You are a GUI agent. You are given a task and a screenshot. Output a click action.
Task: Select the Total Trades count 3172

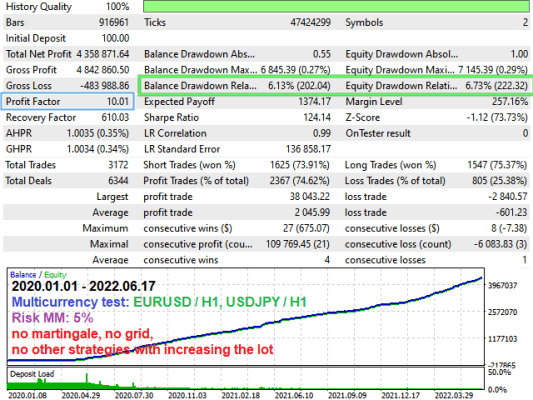[x=118, y=165]
